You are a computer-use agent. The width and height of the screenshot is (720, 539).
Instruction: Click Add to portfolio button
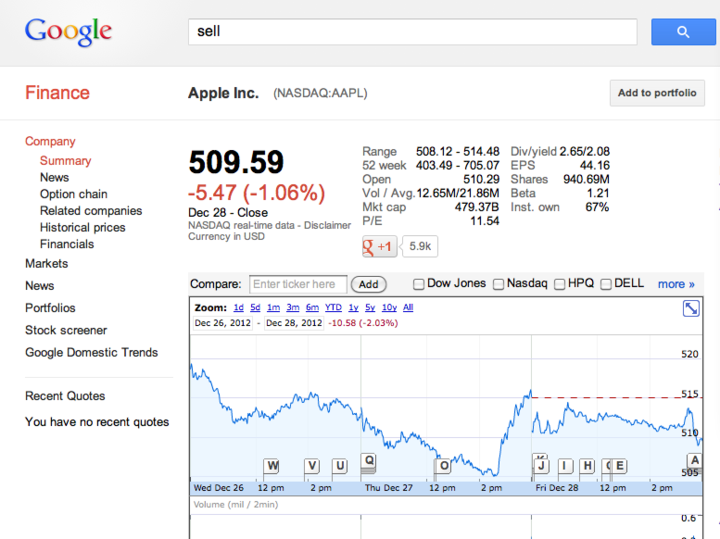pos(657,93)
